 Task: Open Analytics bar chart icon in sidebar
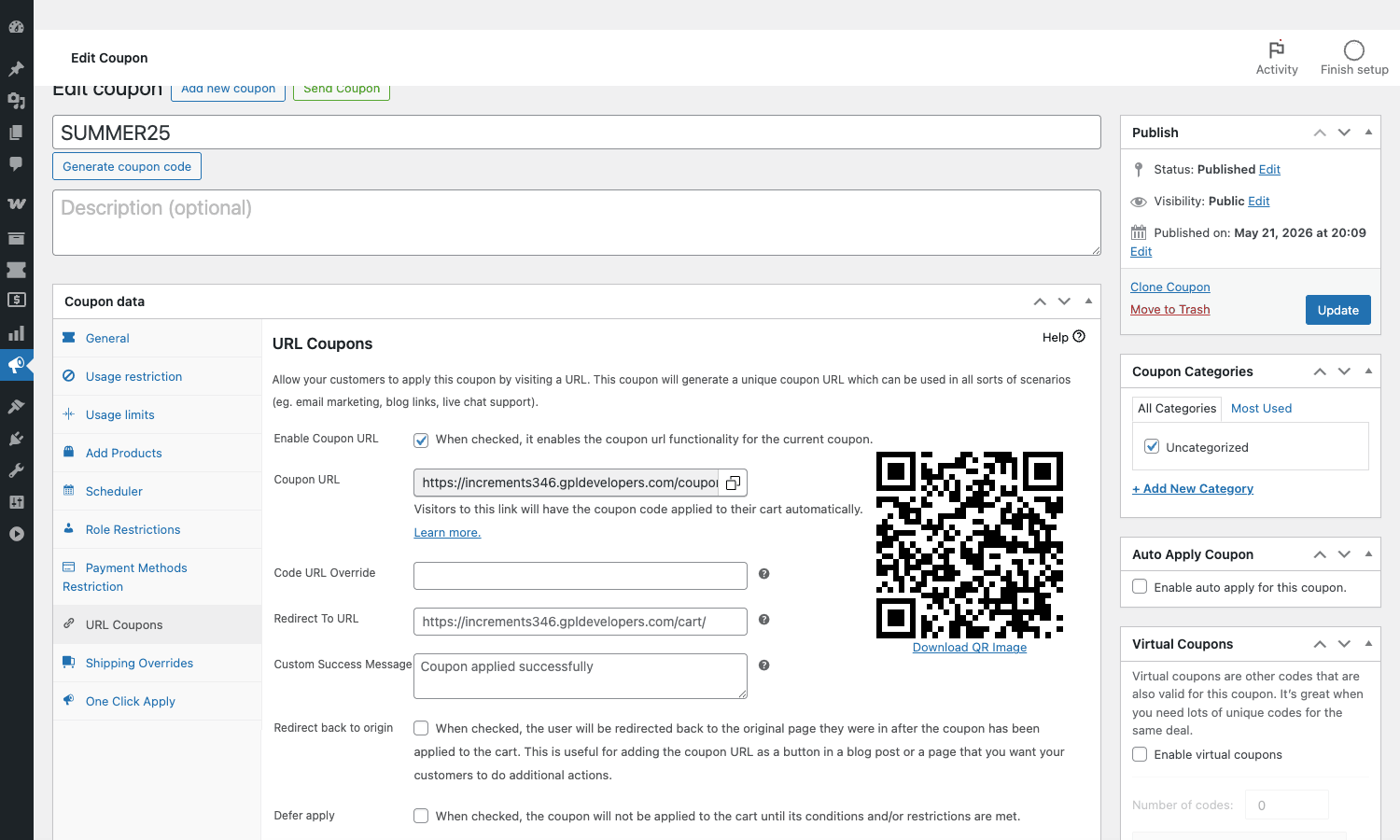[16, 333]
